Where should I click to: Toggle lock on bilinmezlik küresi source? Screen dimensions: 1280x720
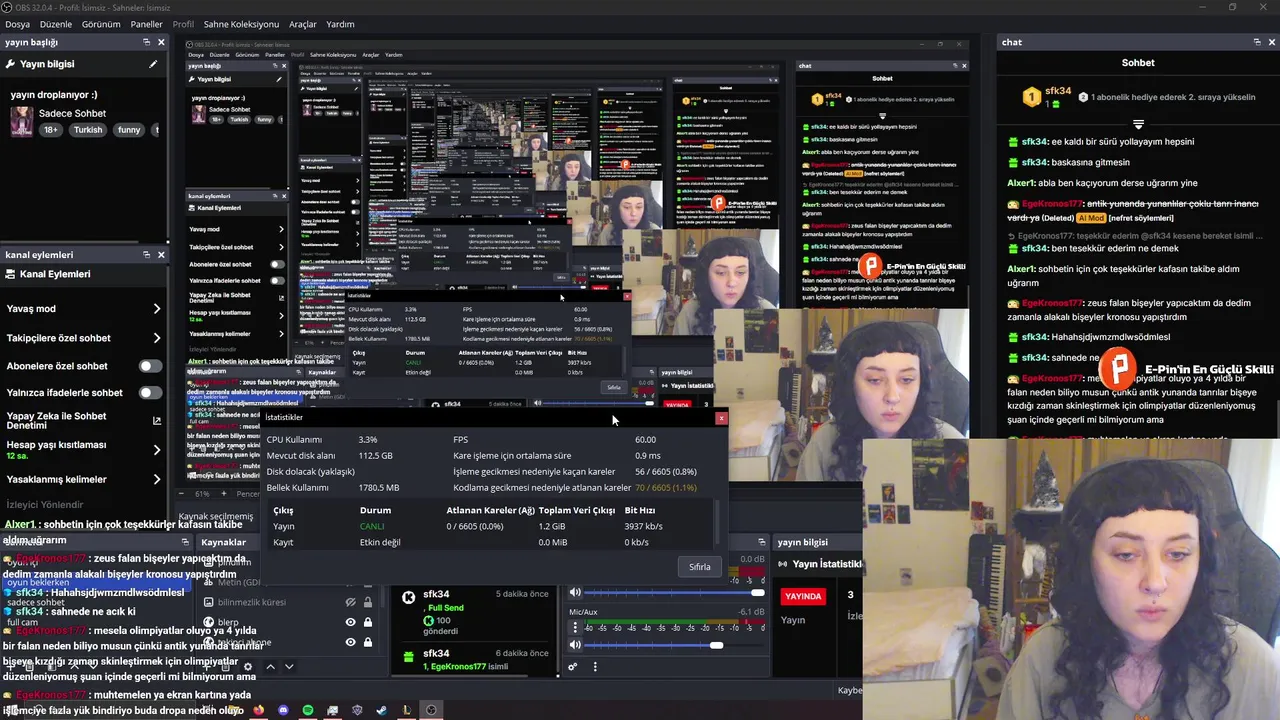[368, 602]
